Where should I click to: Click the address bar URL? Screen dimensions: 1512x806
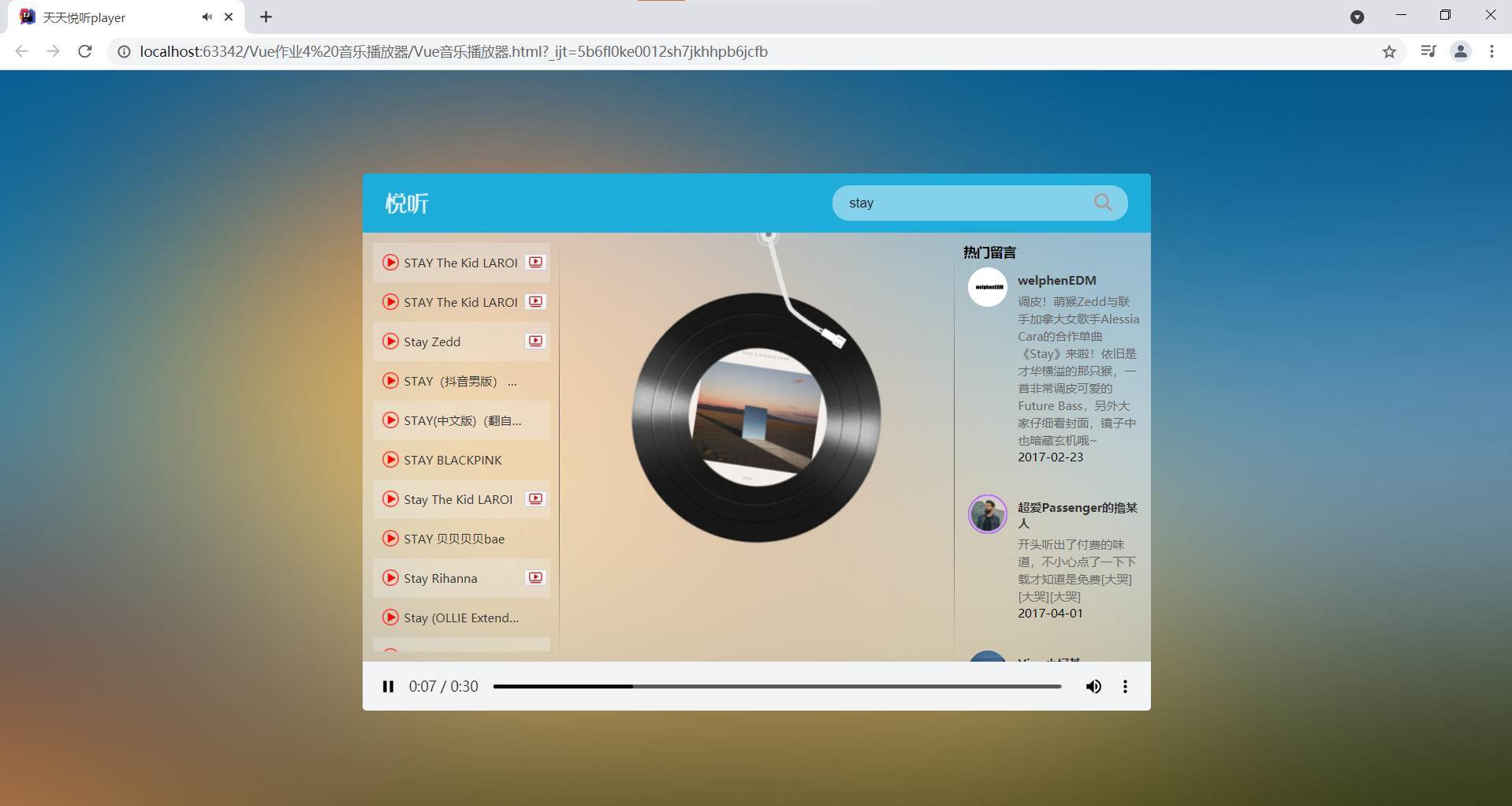(x=453, y=51)
